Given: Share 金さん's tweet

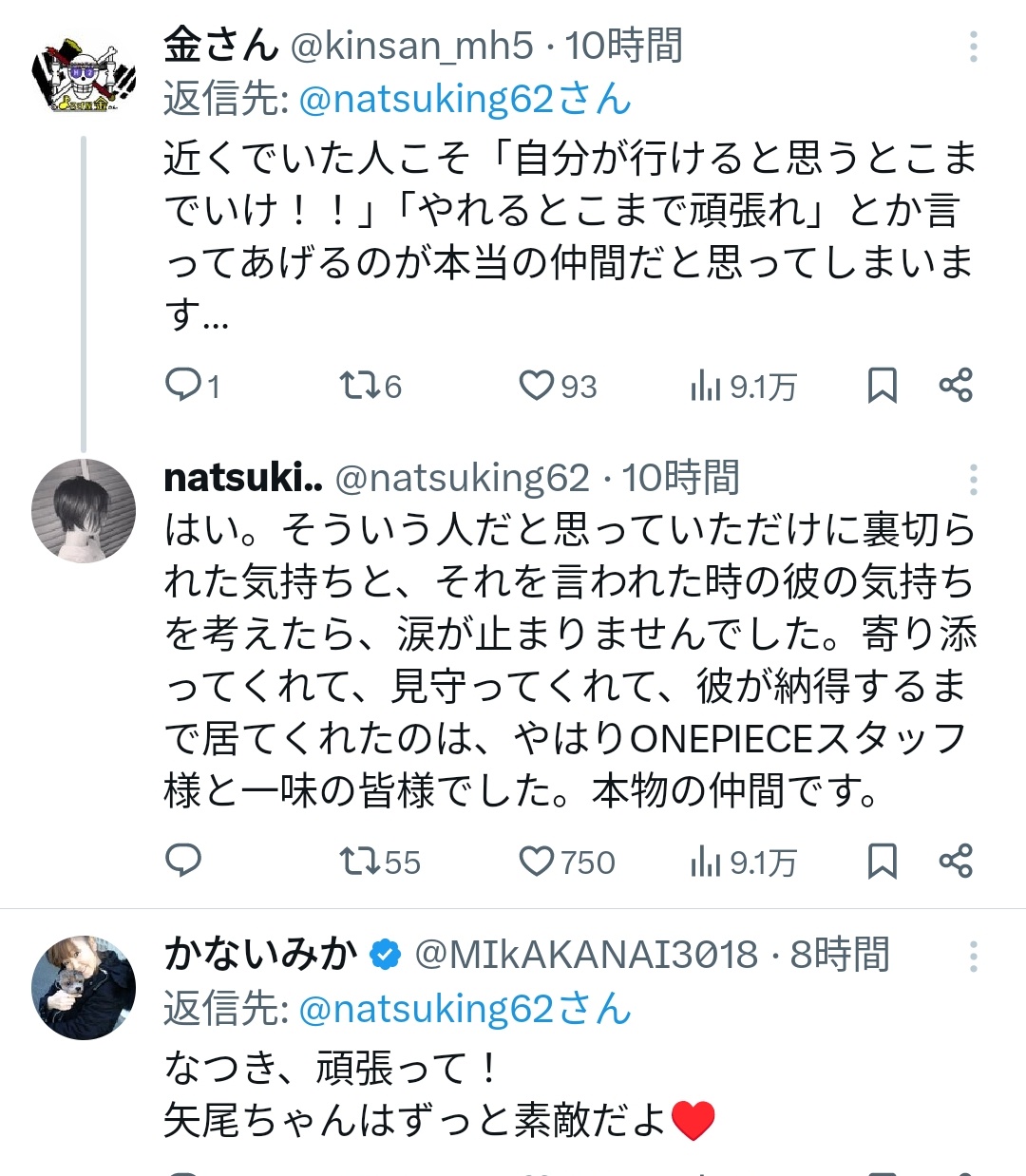Looking at the screenshot, I should tap(955, 386).
